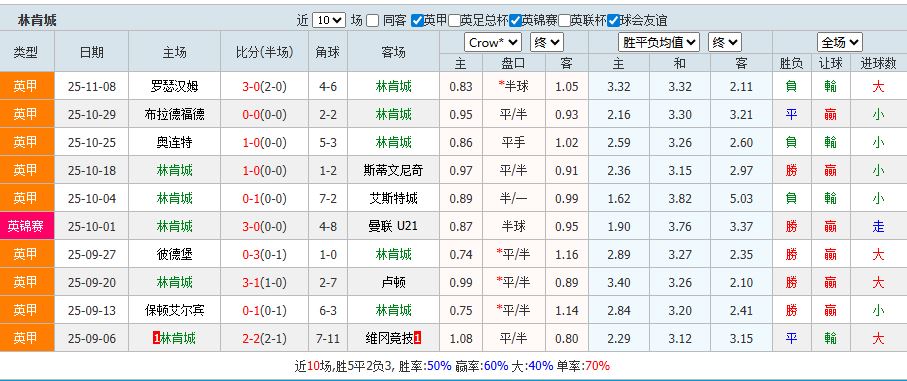Screen dimensions: 907x381
Task: Click corner count 7-11
Action: tap(328, 338)
